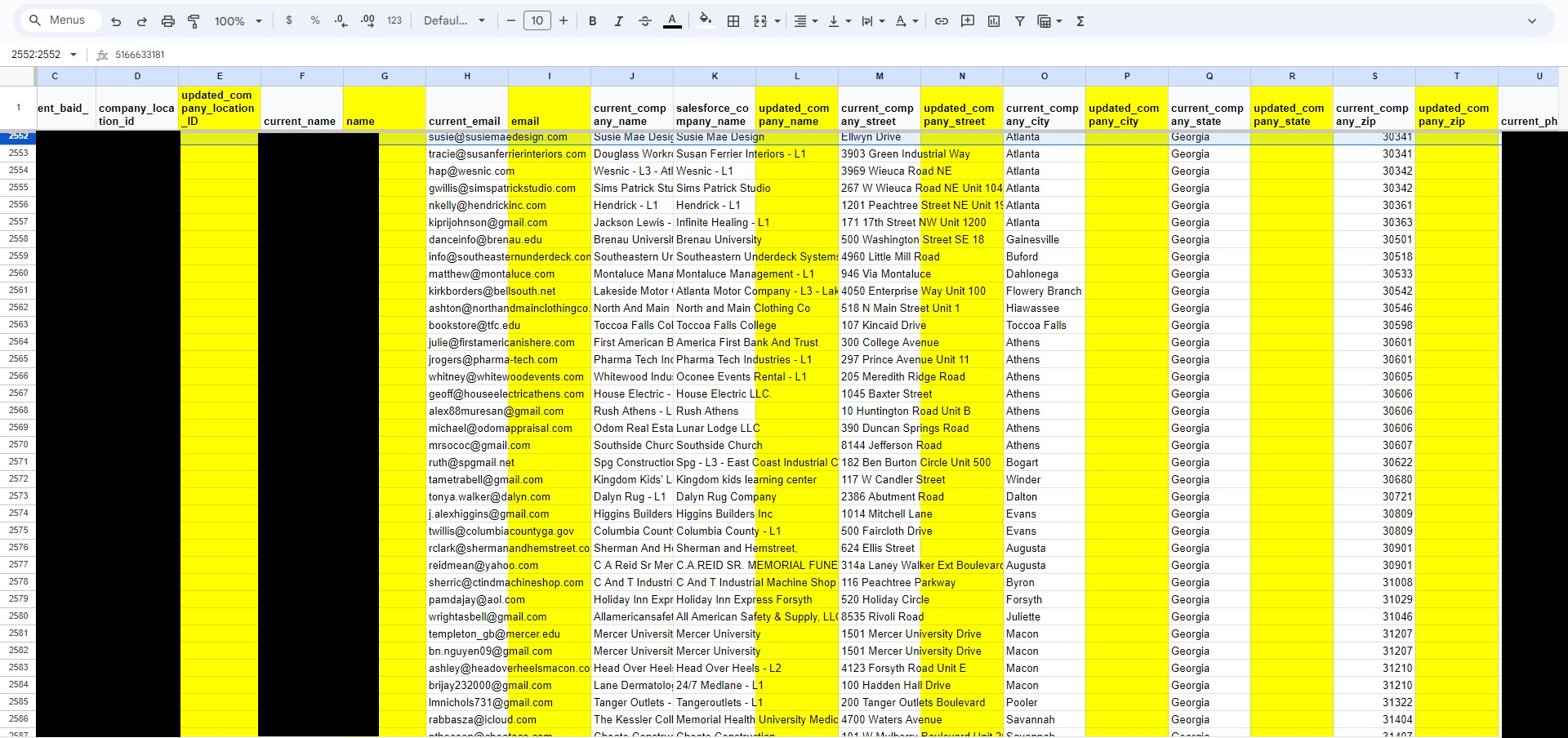Viewport: 1568px width, 738px height.
Task: Increase the font size
Action: coord(563,21)
